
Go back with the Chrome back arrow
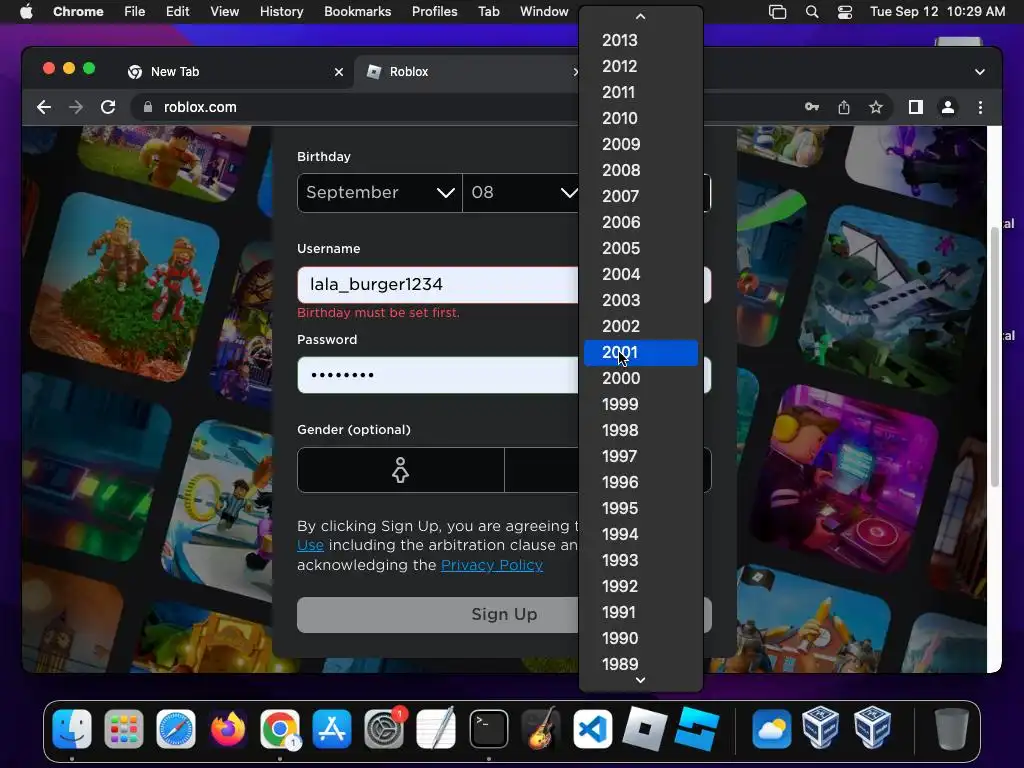tap(44, 107)
